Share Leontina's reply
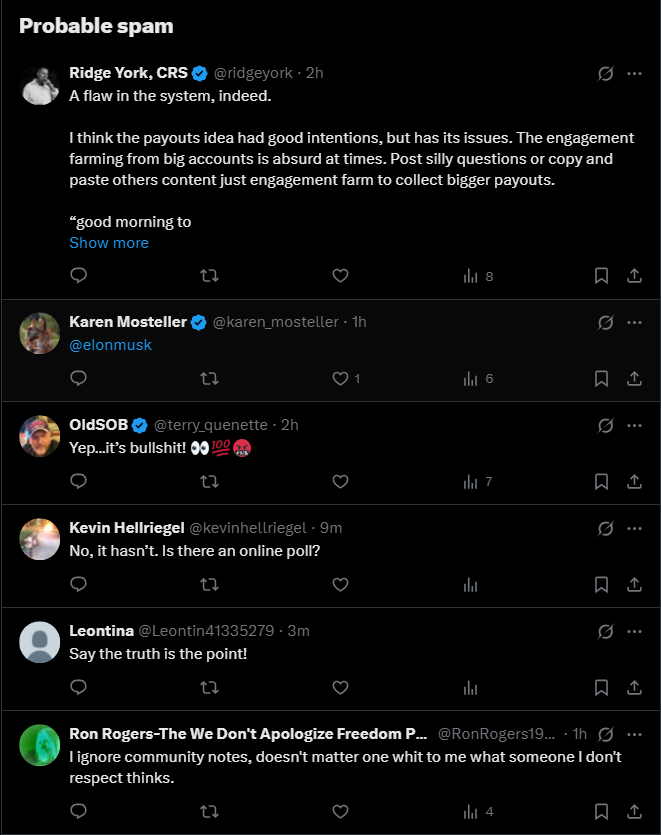Image resolution: width=661 pixels, height=835 pixels. pyautogui.click(x=634, y=687)
